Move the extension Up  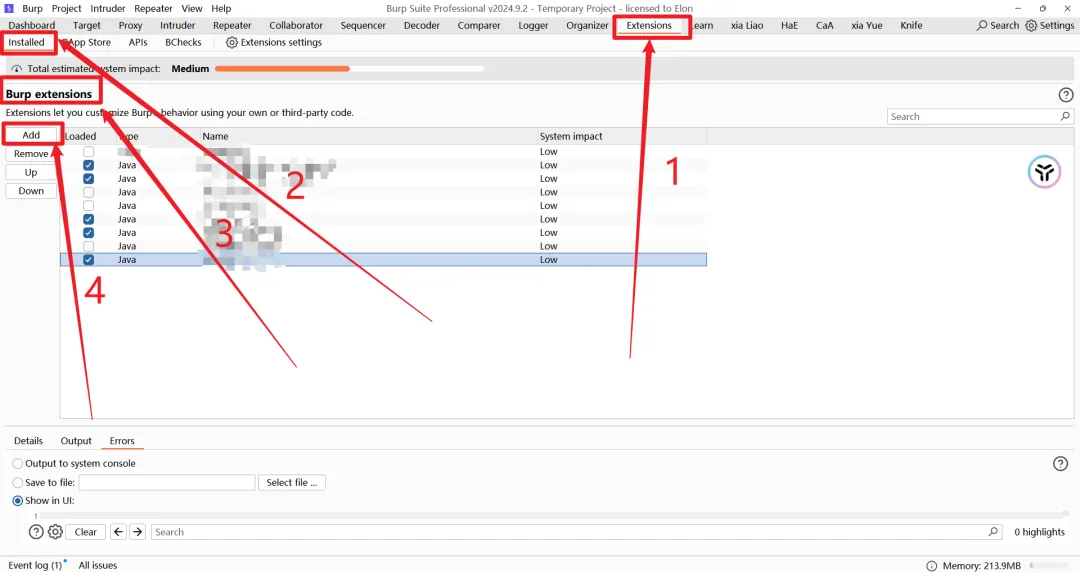point(31,172)
